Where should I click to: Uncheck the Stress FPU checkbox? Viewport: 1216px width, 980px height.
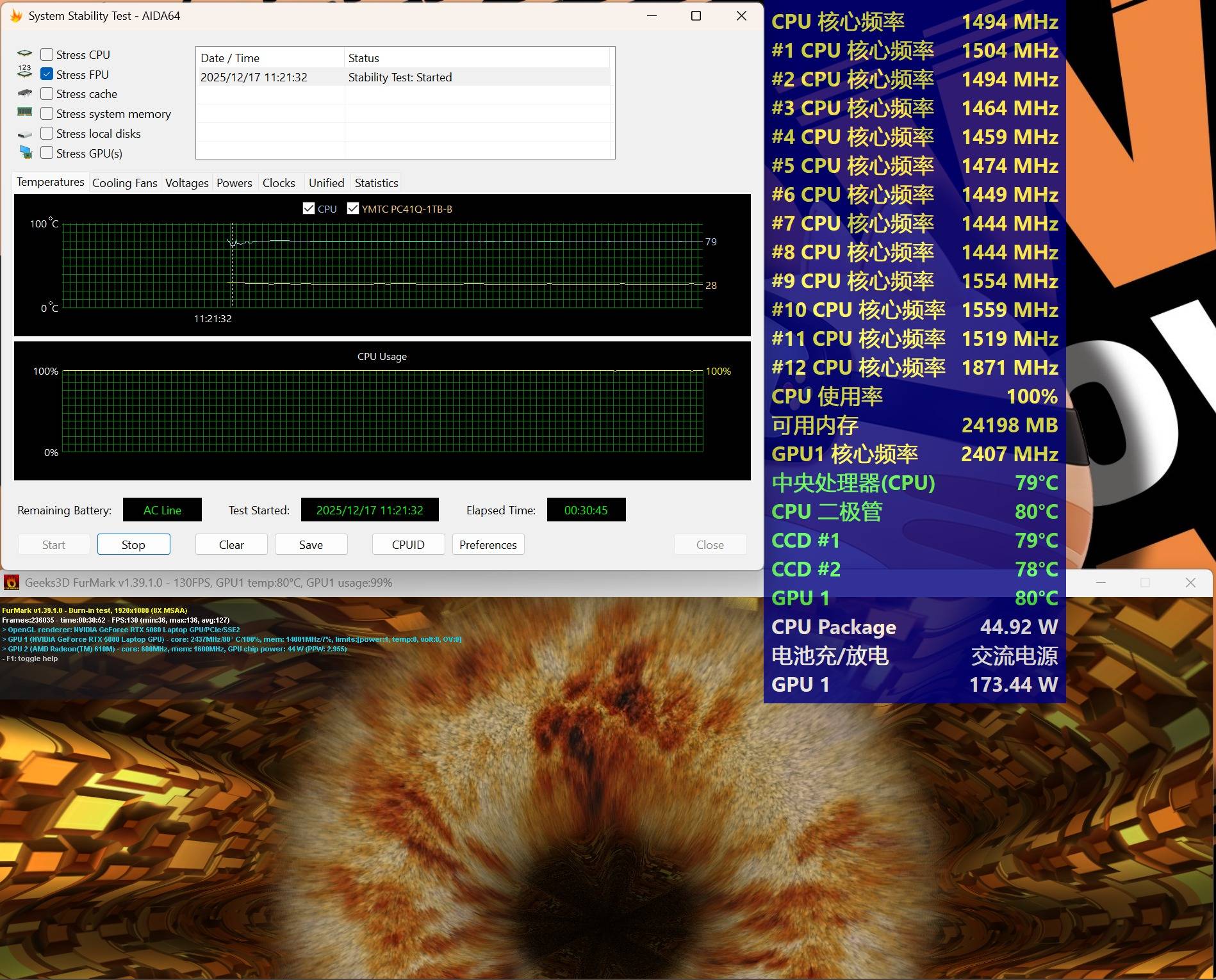click(47, 74)
